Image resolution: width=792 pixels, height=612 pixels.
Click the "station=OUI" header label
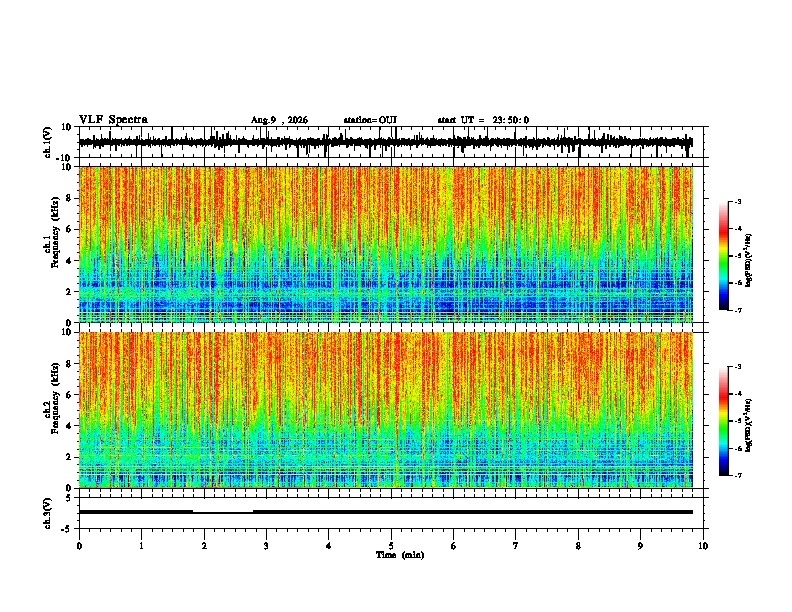coord(370,120)
